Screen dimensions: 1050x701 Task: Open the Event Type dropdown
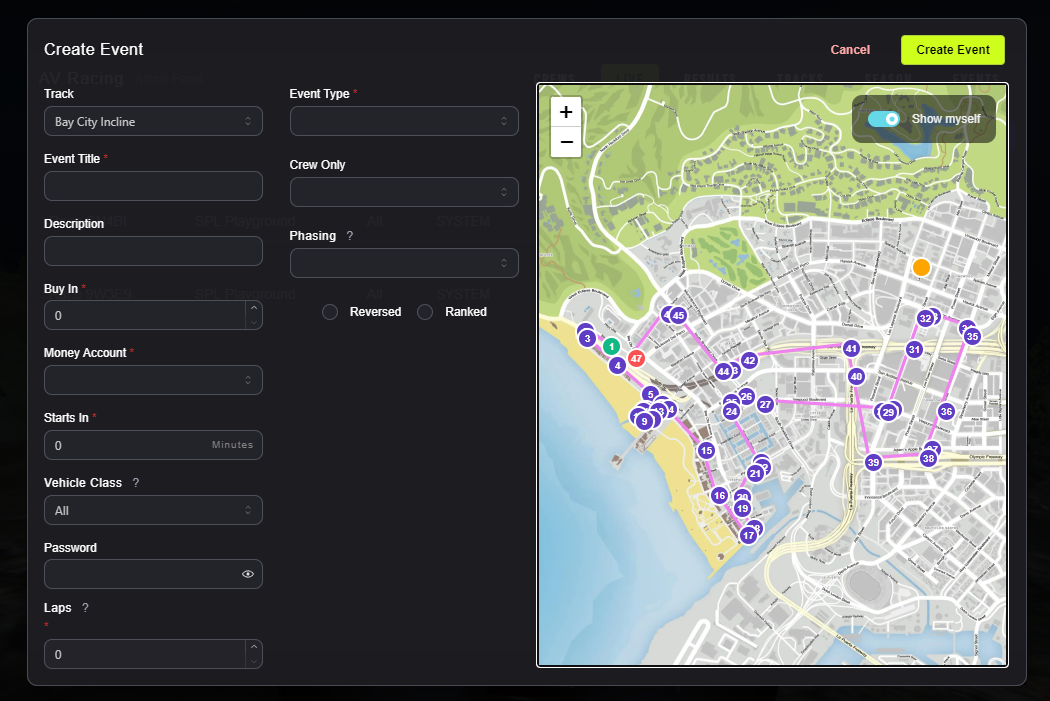404,121
